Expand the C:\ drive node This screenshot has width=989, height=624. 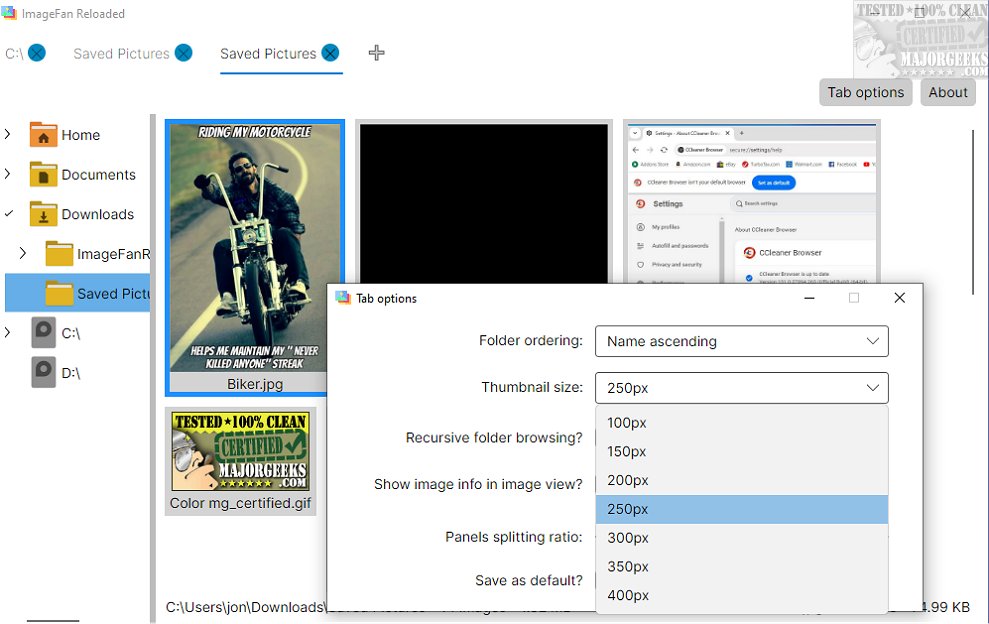coord(8,332)
